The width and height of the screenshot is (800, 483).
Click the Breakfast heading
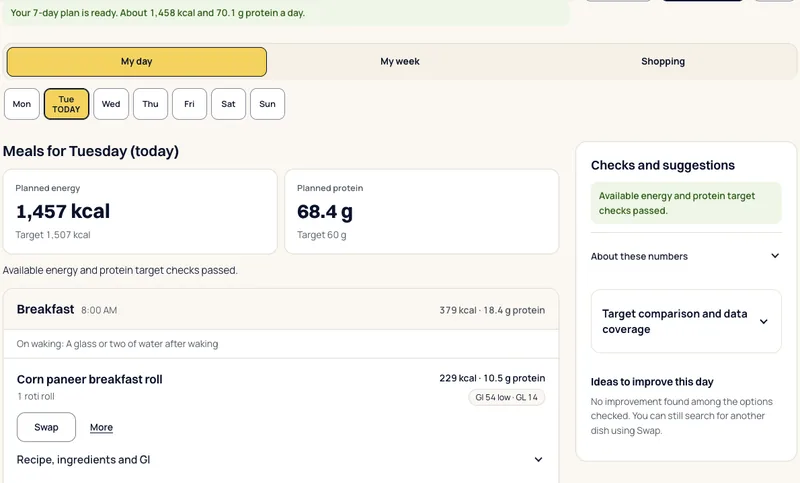[45, 310]
